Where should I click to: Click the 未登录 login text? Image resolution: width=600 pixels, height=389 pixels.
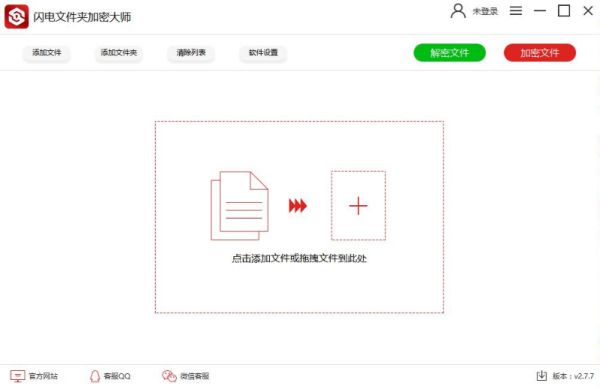(485, 11)
